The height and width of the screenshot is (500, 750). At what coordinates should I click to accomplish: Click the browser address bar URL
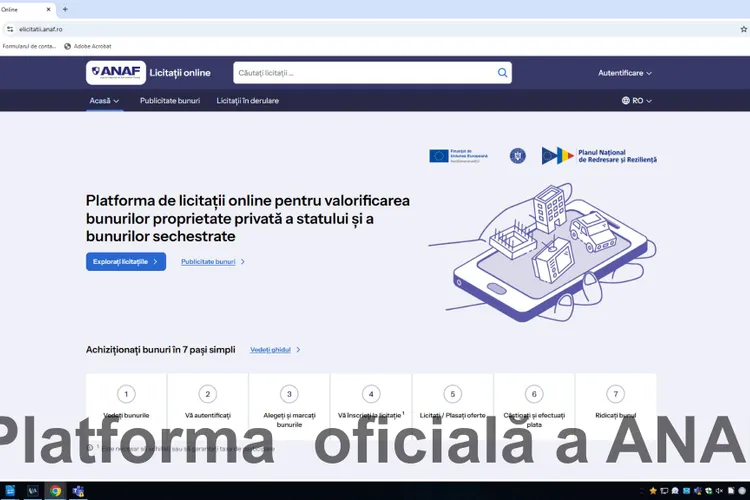41,29
